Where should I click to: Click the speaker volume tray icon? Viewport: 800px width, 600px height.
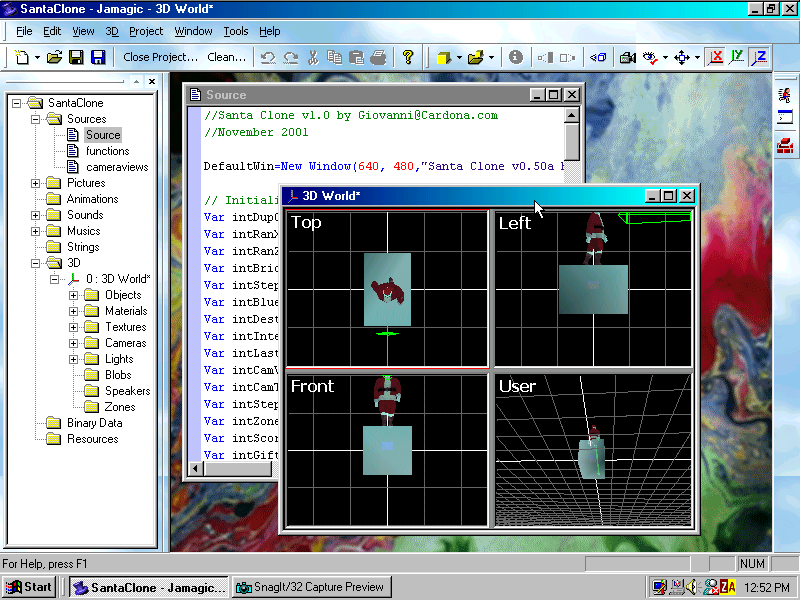click(x=692, y=587)
